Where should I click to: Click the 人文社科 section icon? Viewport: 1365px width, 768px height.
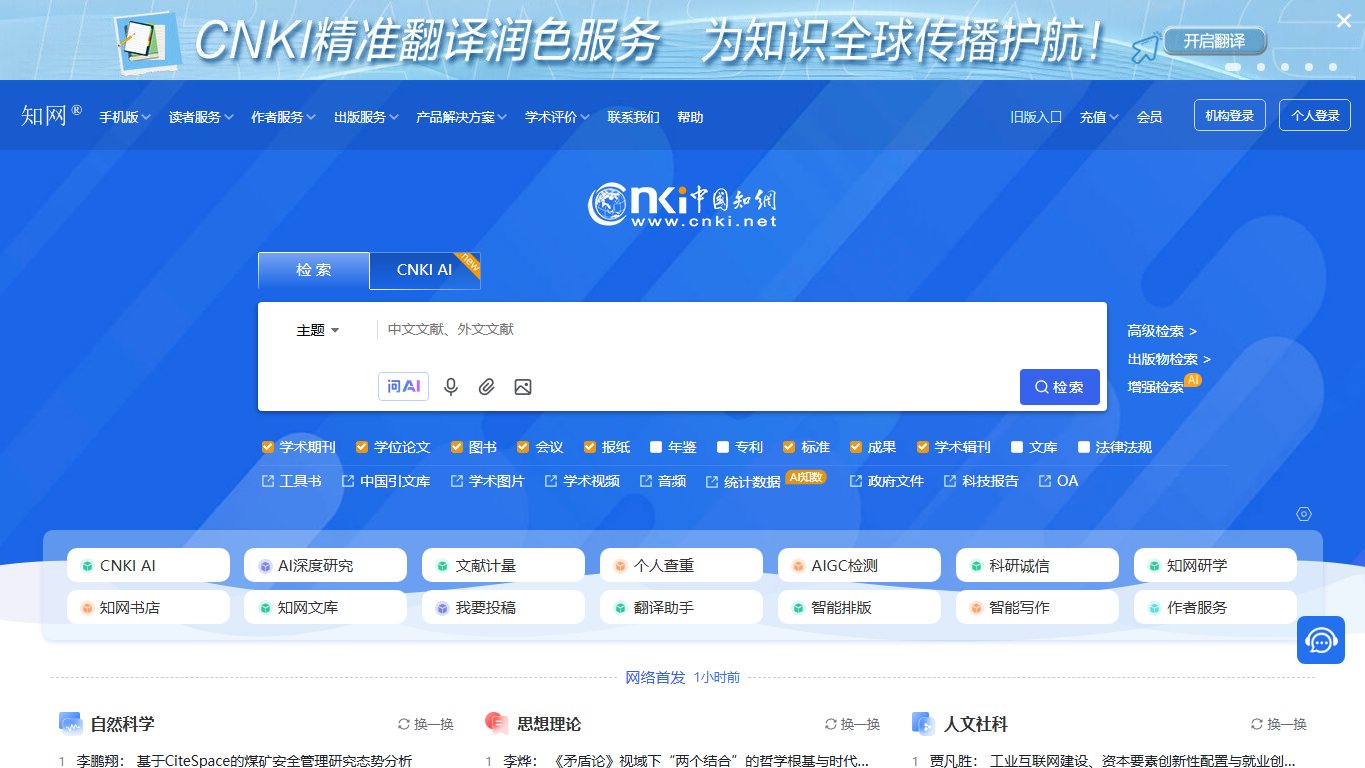(x=923, y=723)
